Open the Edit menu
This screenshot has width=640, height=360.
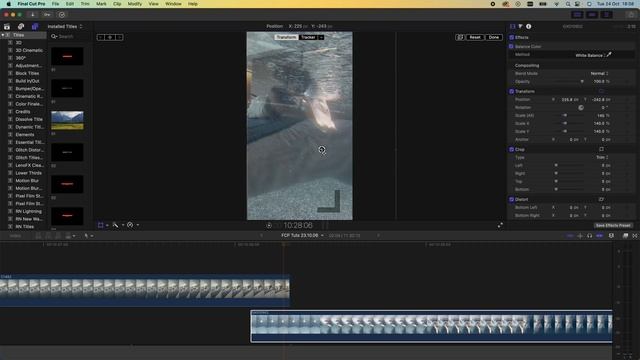point(70,4)
